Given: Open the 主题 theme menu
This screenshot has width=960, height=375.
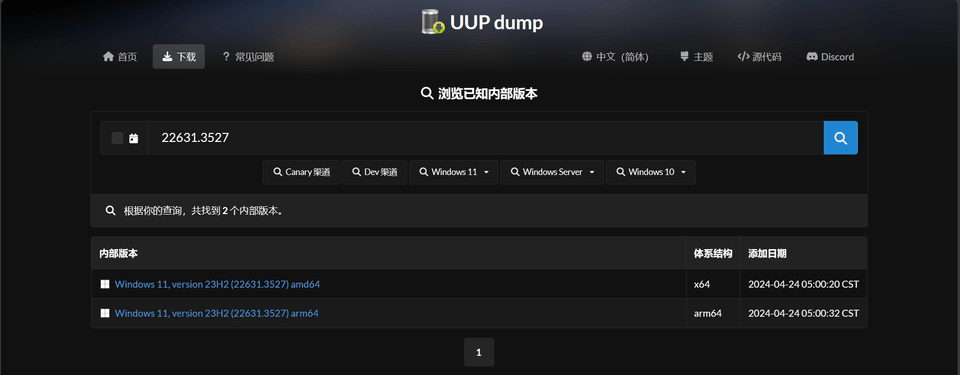Looking at the screenshot, I should click(x=697, y=57).
